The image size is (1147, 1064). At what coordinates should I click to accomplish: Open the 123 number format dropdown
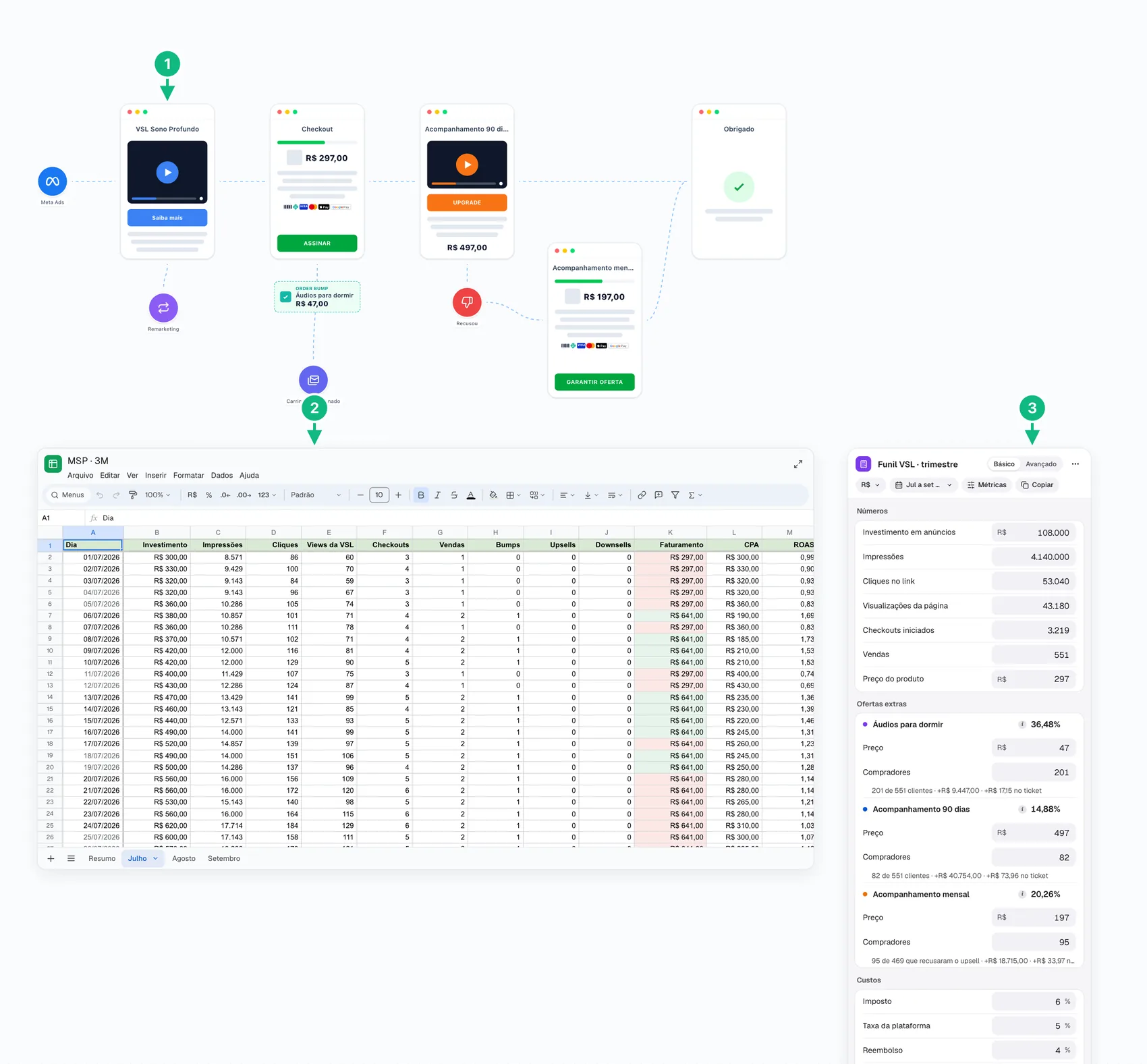point(267,495)
